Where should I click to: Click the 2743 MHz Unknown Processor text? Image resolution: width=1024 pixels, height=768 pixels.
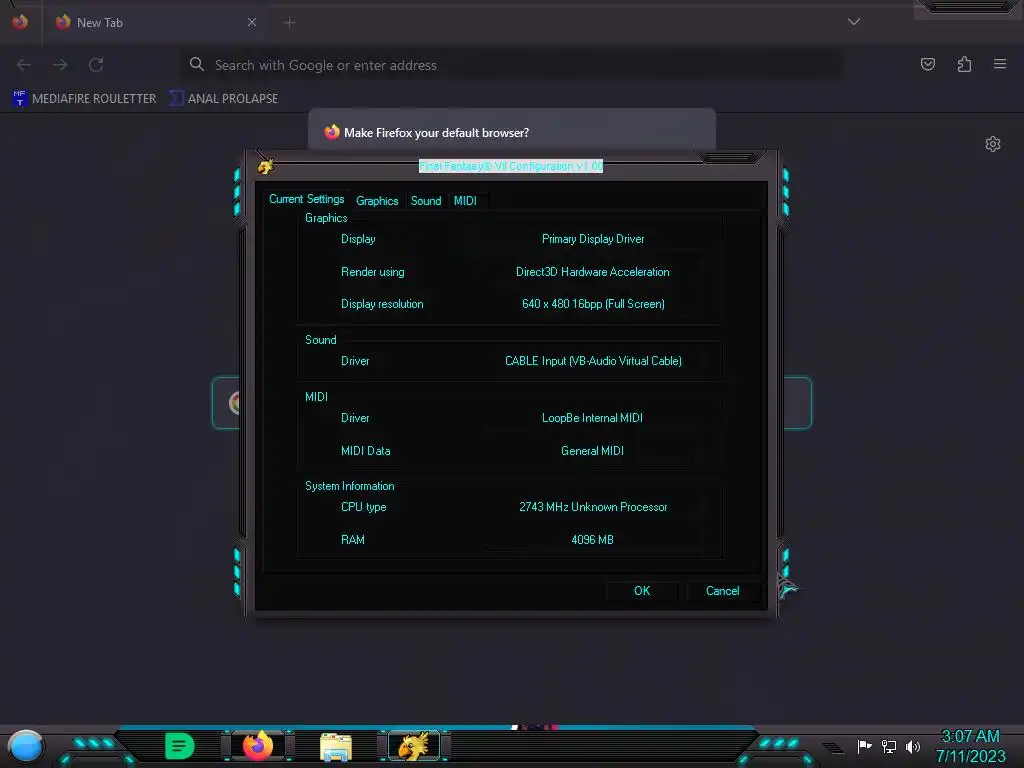pyautogui.click(x=593, y=507)
